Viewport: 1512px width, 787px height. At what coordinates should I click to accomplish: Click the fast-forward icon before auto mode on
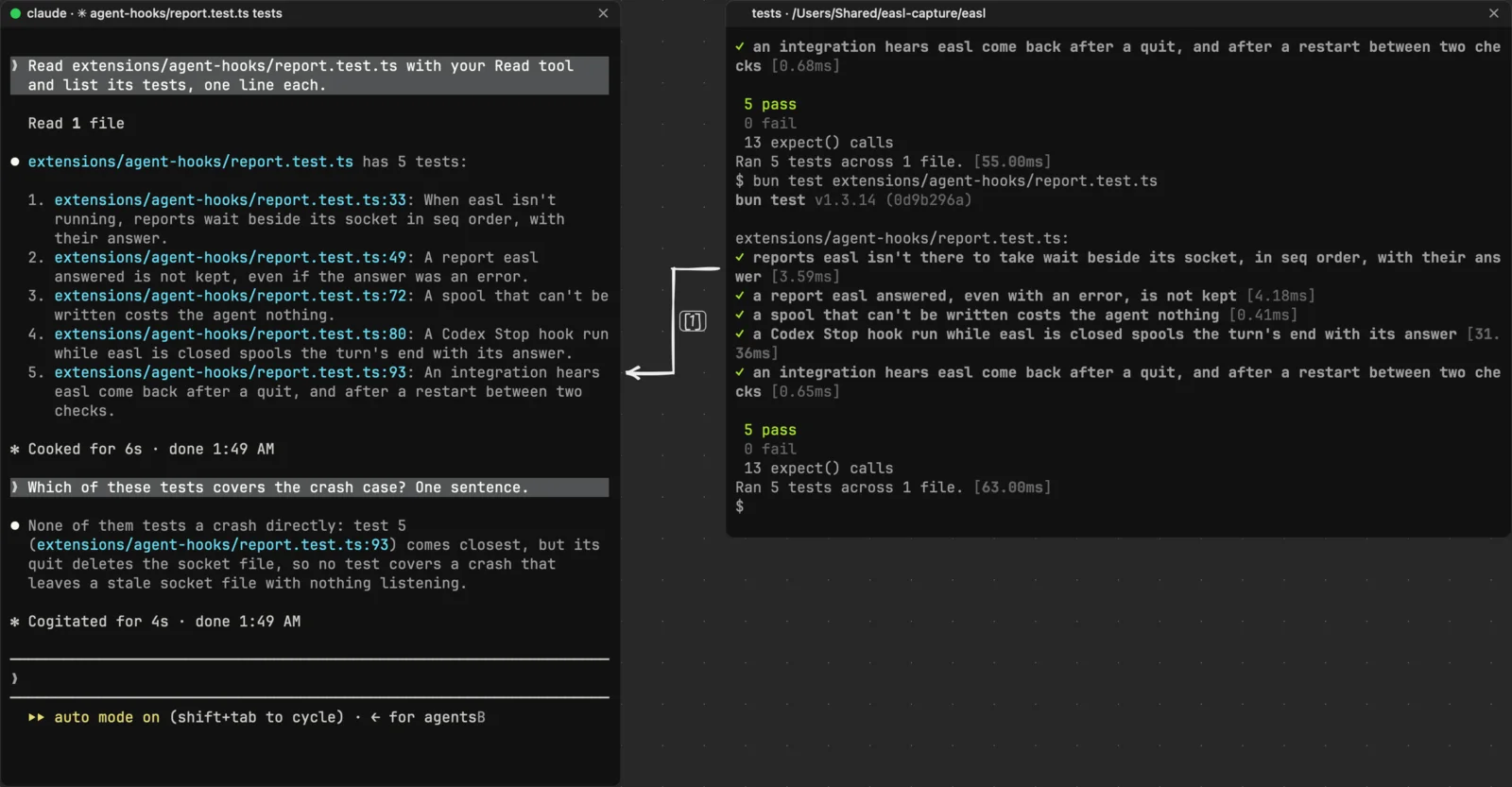tap(36, 717)
